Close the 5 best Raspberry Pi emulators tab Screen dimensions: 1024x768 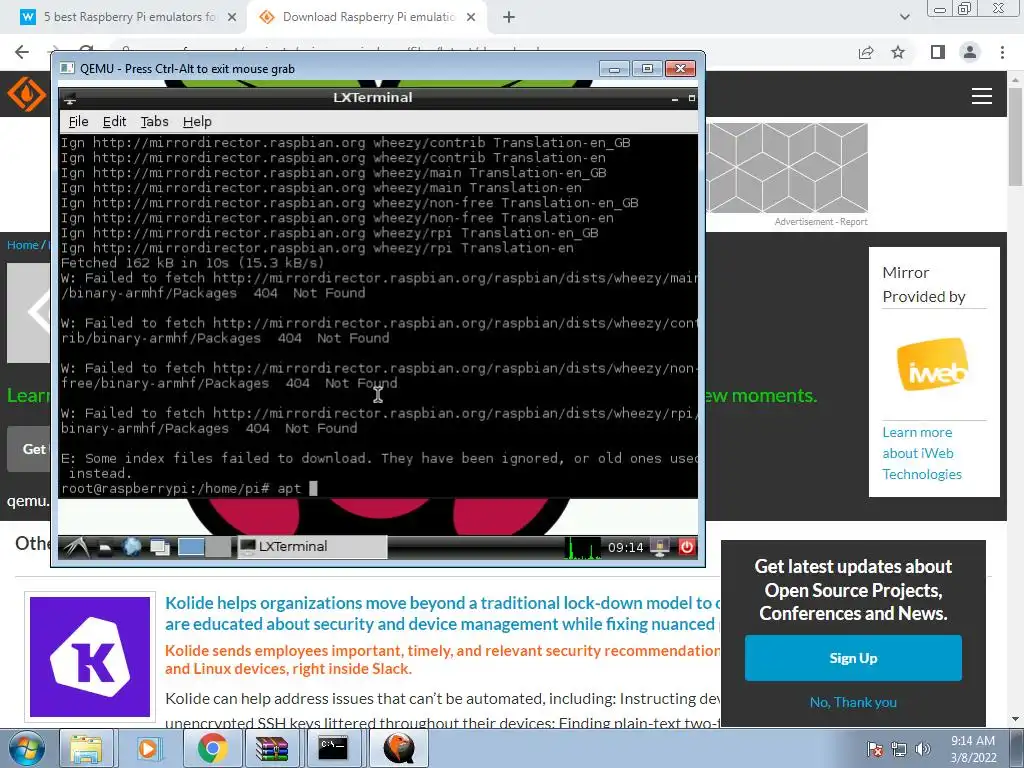click(232, 18)
